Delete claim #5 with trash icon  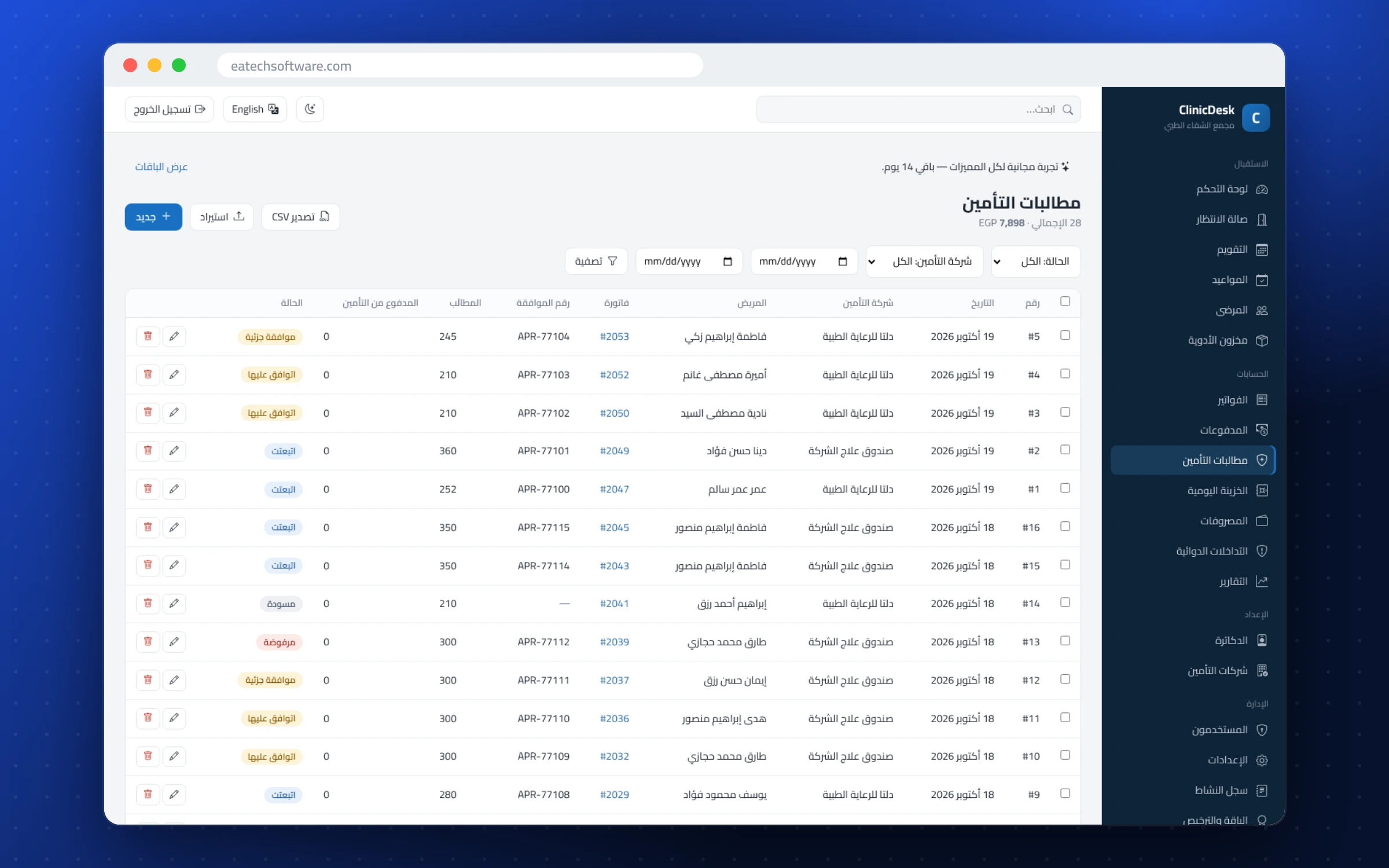click(148, 336)
